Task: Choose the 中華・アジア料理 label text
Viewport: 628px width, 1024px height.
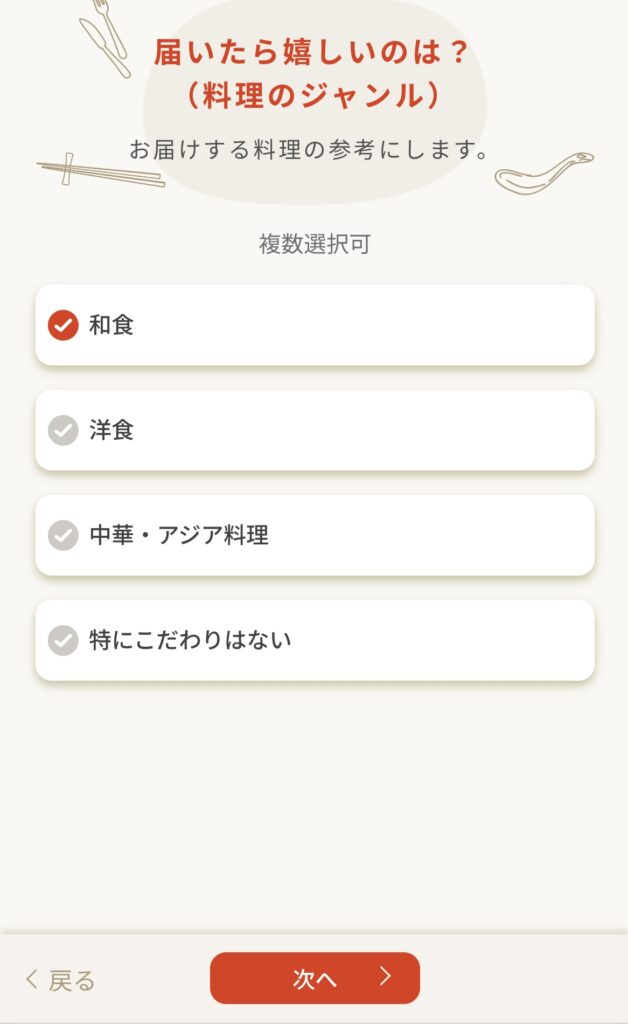Action: click(x=179, y=535)
